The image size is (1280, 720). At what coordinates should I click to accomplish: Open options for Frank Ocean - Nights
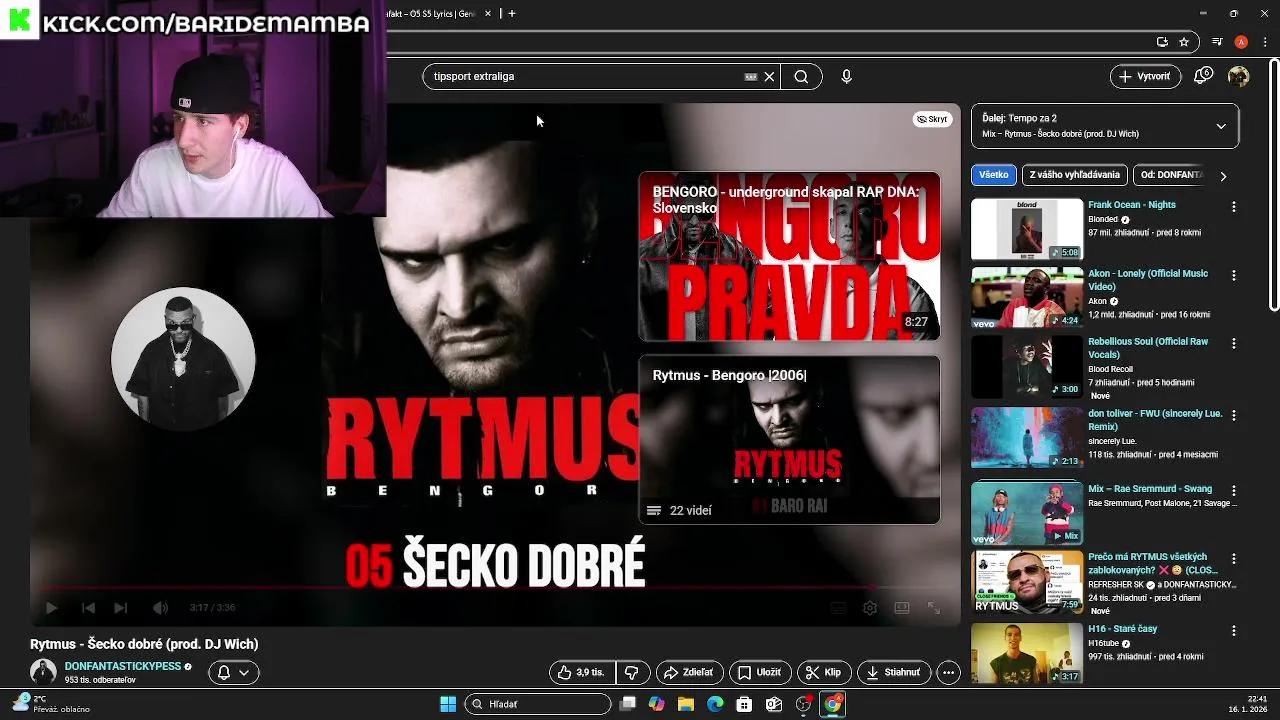point(1234,207)
